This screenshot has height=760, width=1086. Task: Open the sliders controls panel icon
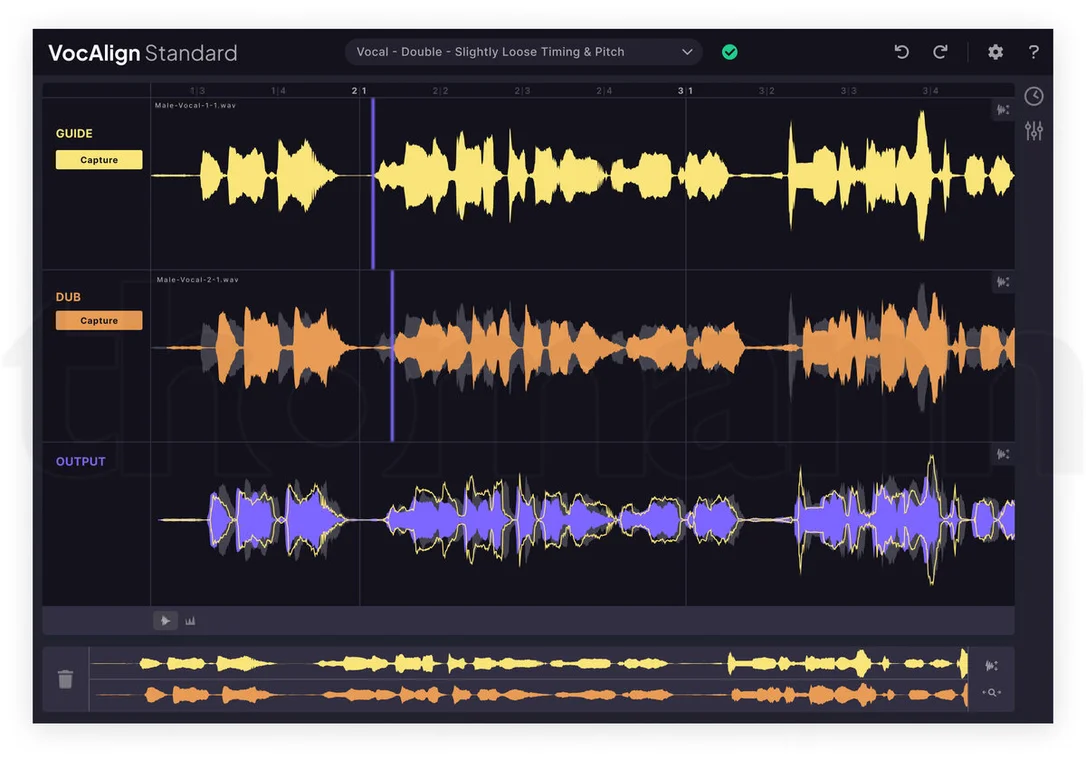[1034, 130]
